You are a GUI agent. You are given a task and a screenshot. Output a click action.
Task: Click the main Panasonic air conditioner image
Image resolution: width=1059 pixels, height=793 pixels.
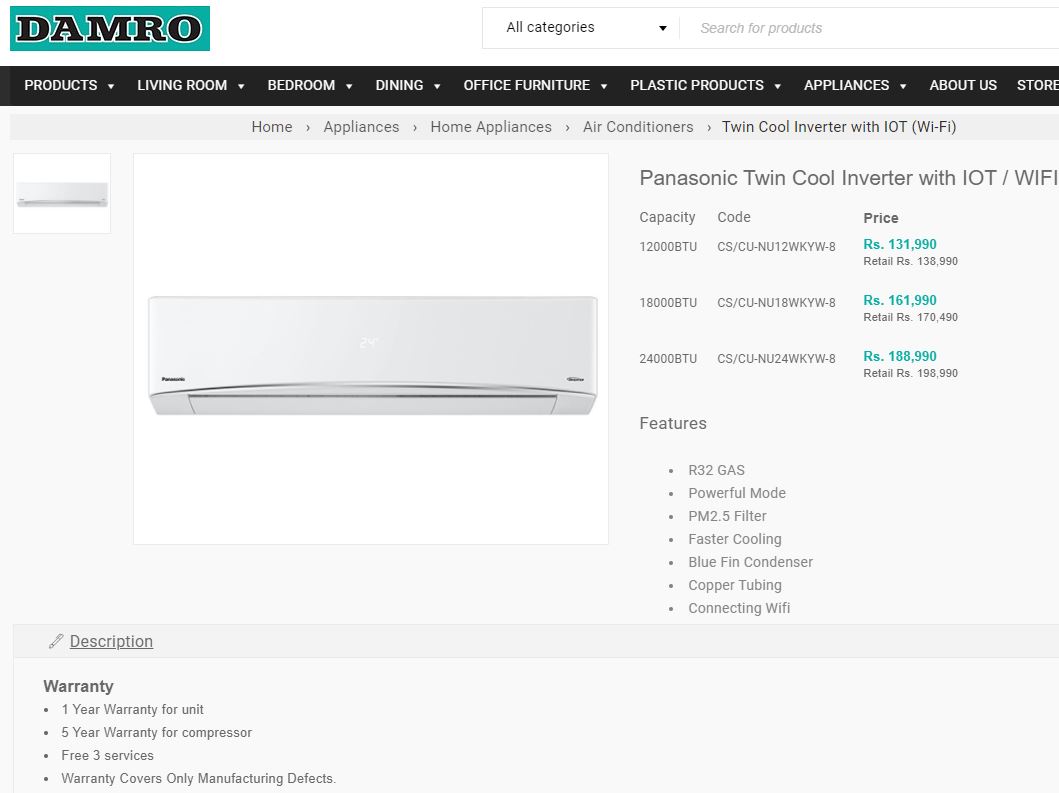pyautogui.click(x=371, y=349)
